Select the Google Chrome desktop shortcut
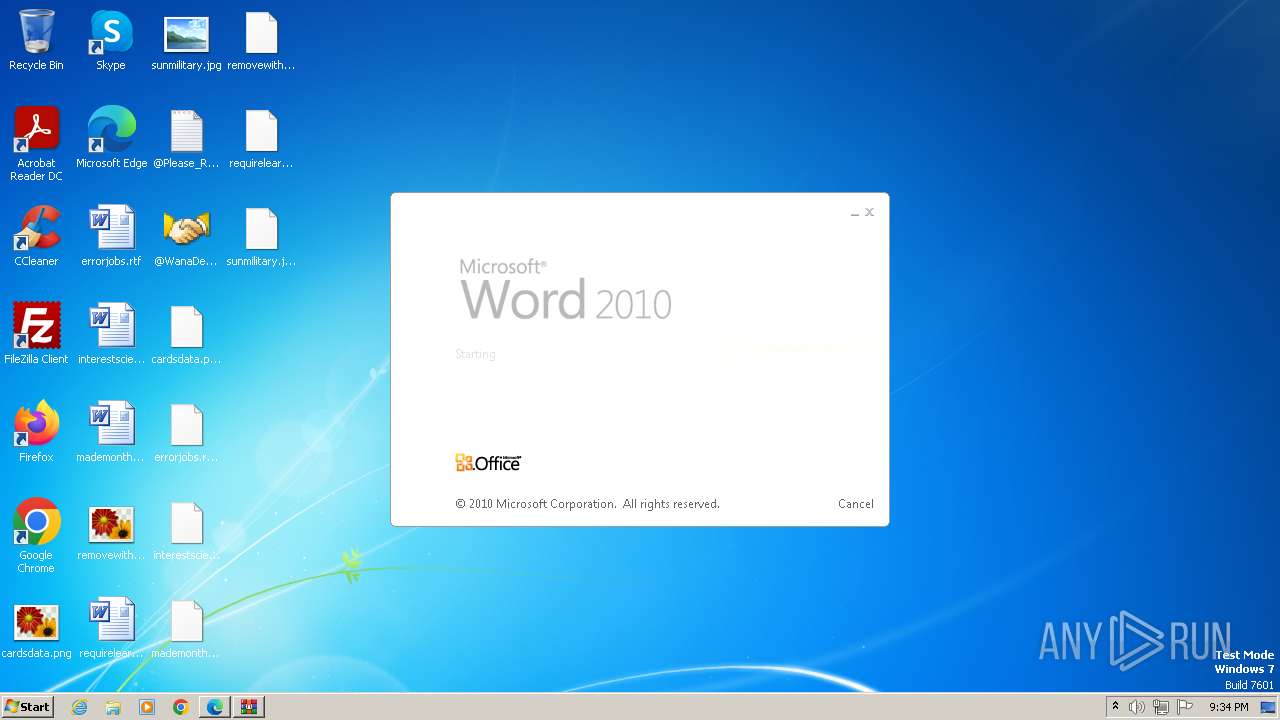Viewport: 1280px width, 720px height. click(x=36, y=537)
